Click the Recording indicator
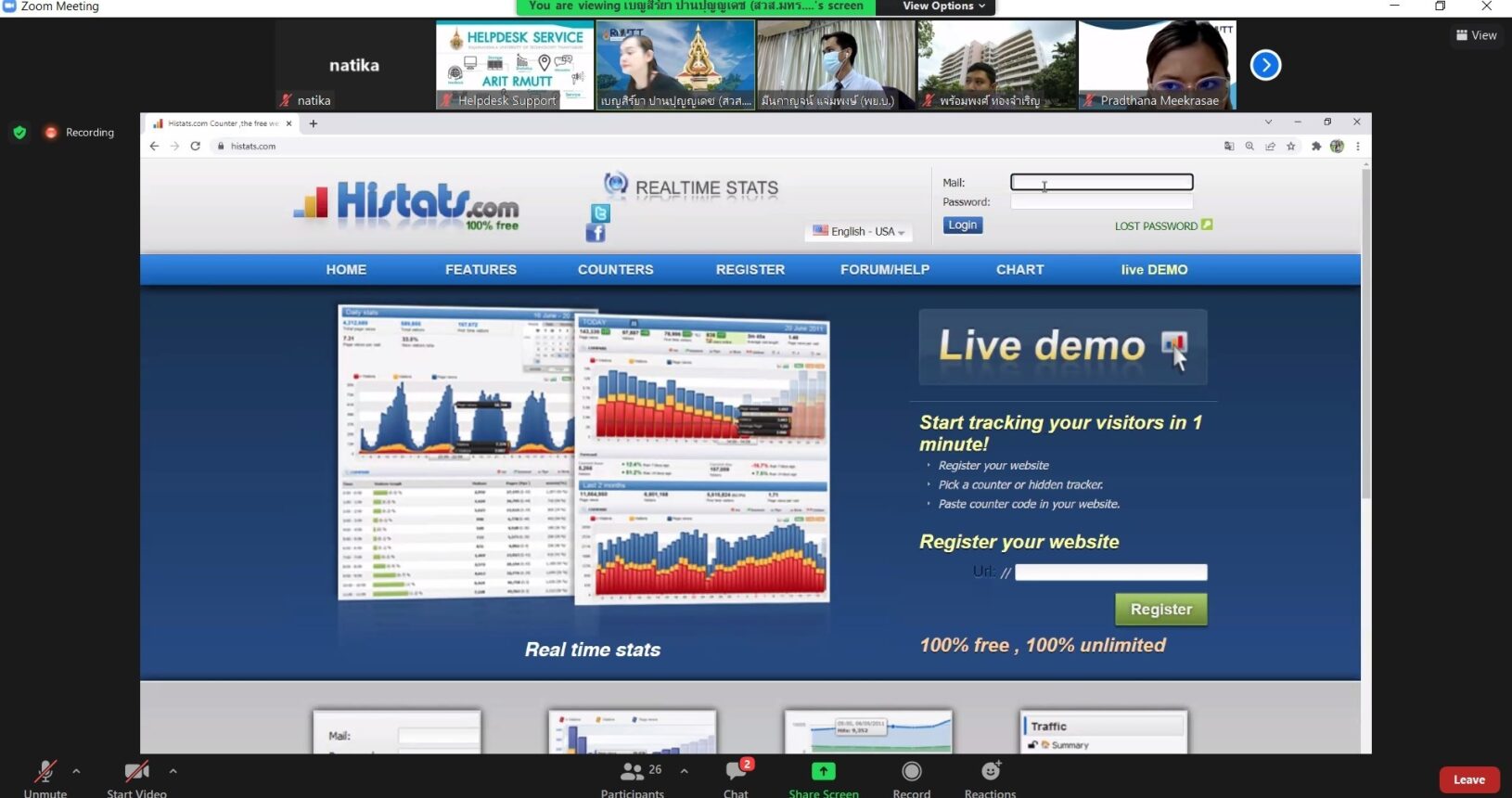This screenshot has height=798, width=1512. pos(80,133)
